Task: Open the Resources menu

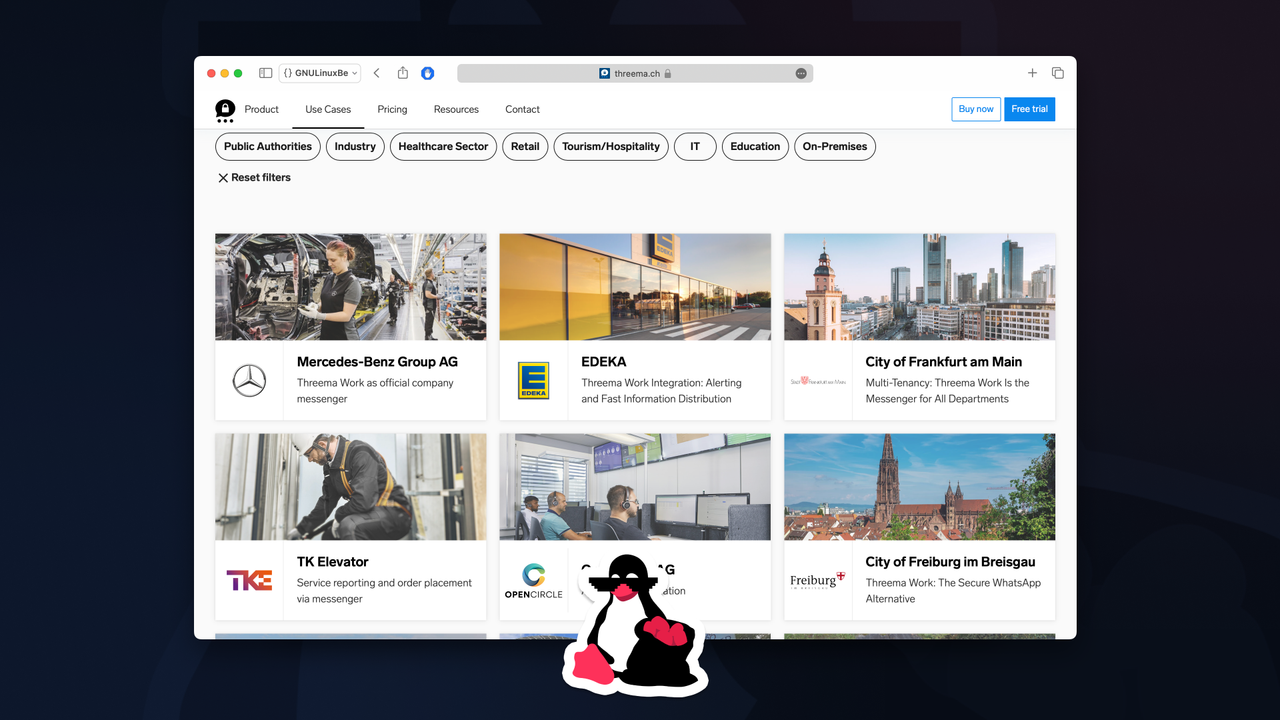Action: click(x=456, y=109)
